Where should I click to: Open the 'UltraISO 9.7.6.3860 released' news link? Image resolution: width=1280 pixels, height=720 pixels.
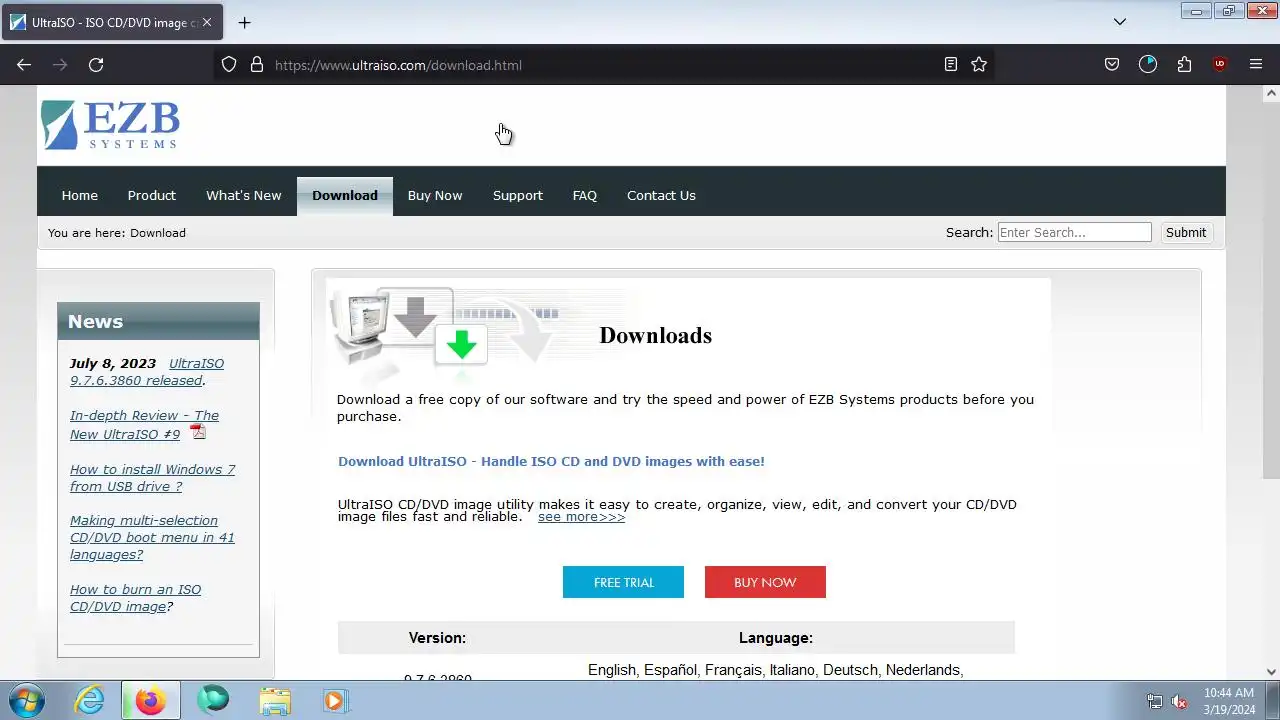click(147, 372)
